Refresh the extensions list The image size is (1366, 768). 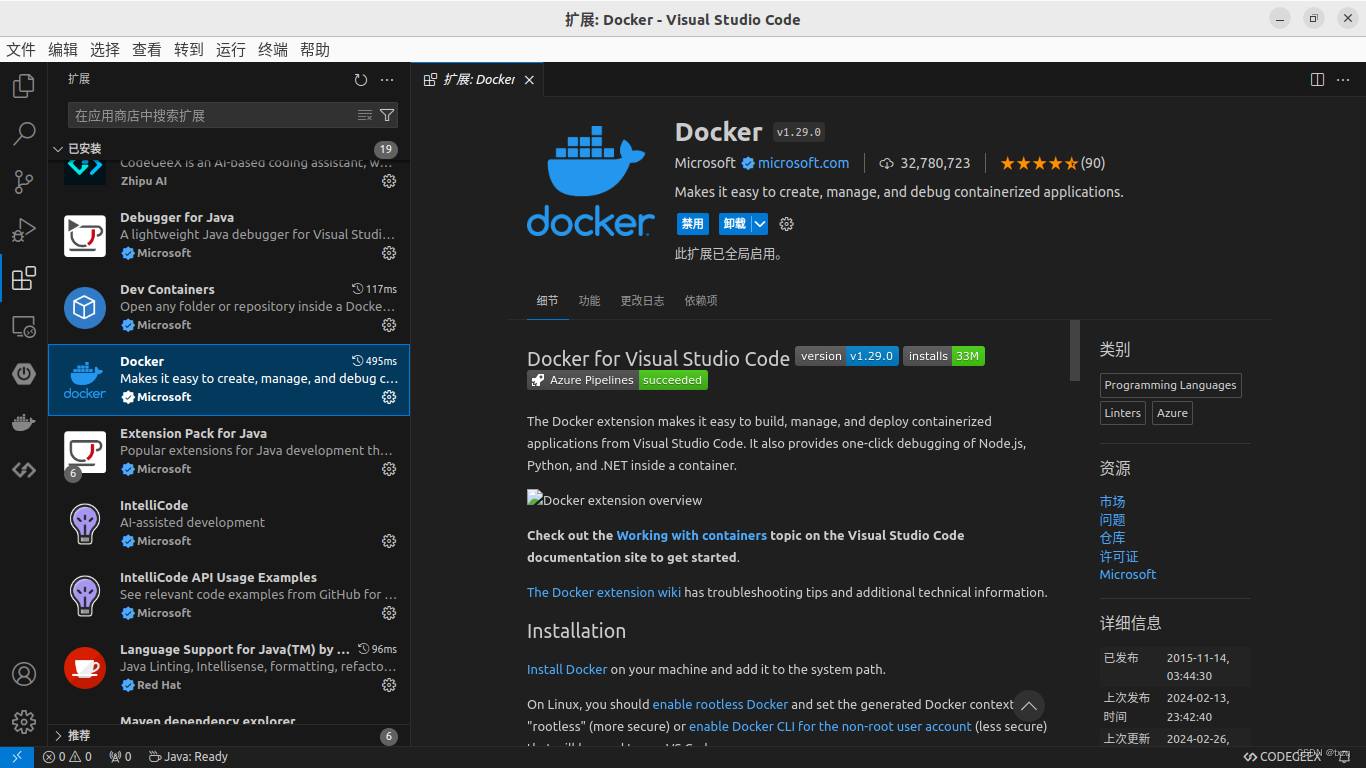361,80
